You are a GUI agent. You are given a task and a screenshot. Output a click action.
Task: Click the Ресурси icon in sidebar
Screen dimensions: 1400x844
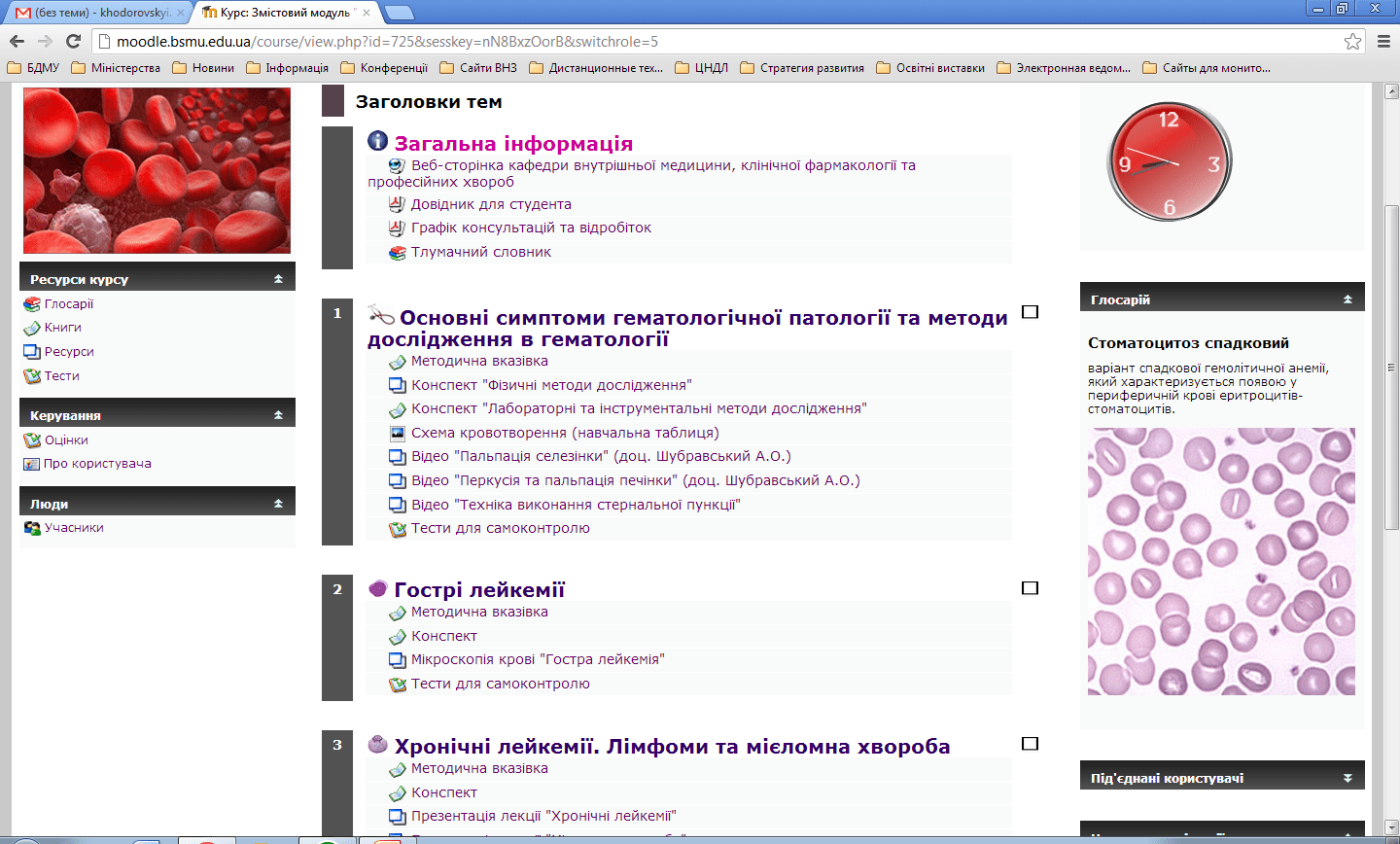tap(32, 352)
